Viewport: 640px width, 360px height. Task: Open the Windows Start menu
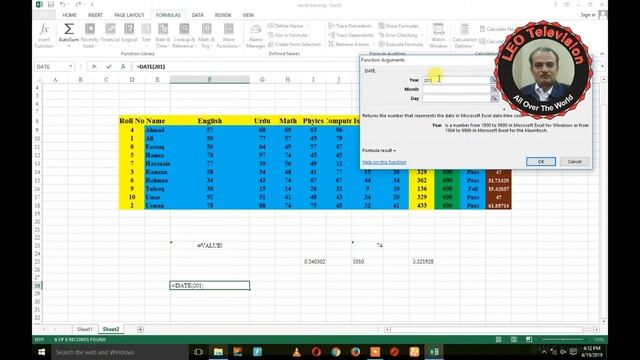tap(42, 352)
